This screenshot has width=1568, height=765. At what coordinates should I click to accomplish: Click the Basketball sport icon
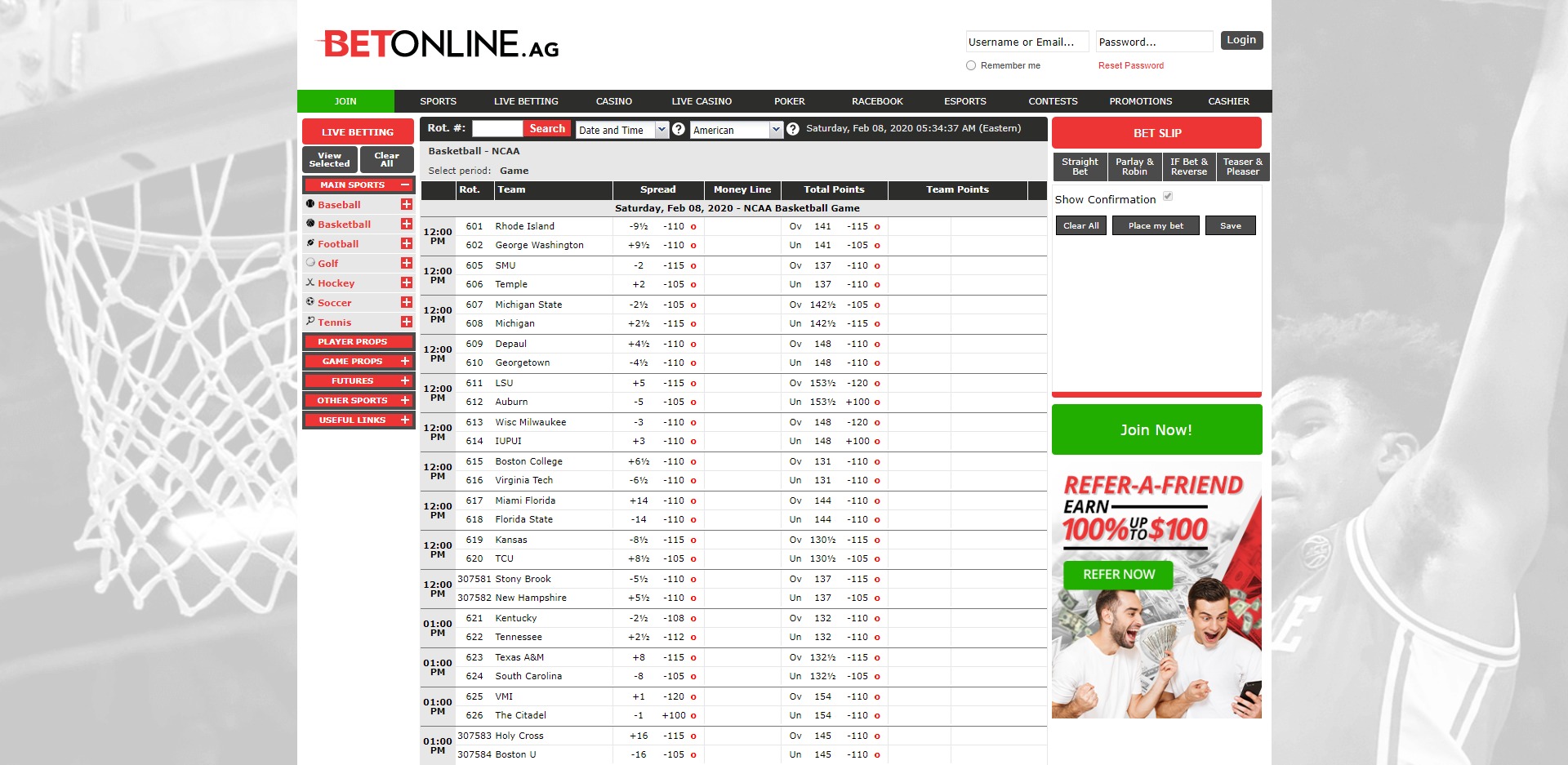pyautogui.click(x=310, y=224)
